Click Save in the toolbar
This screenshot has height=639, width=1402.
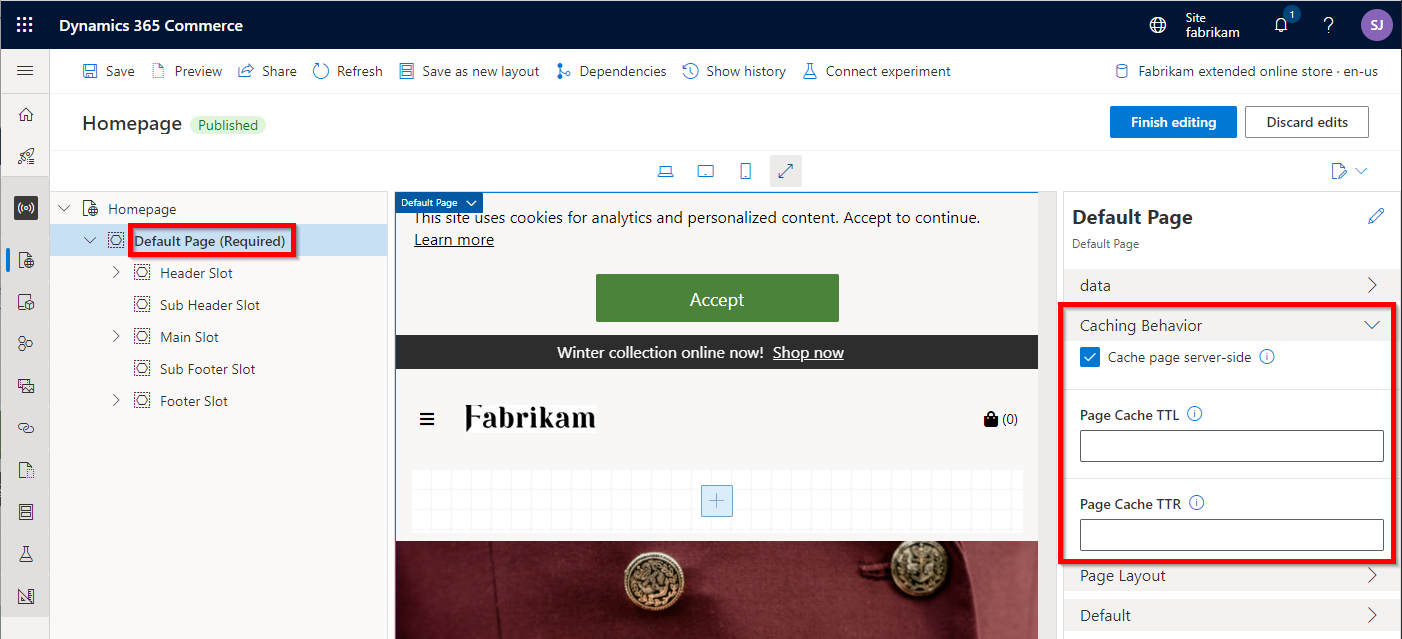(x=108, y=71)
